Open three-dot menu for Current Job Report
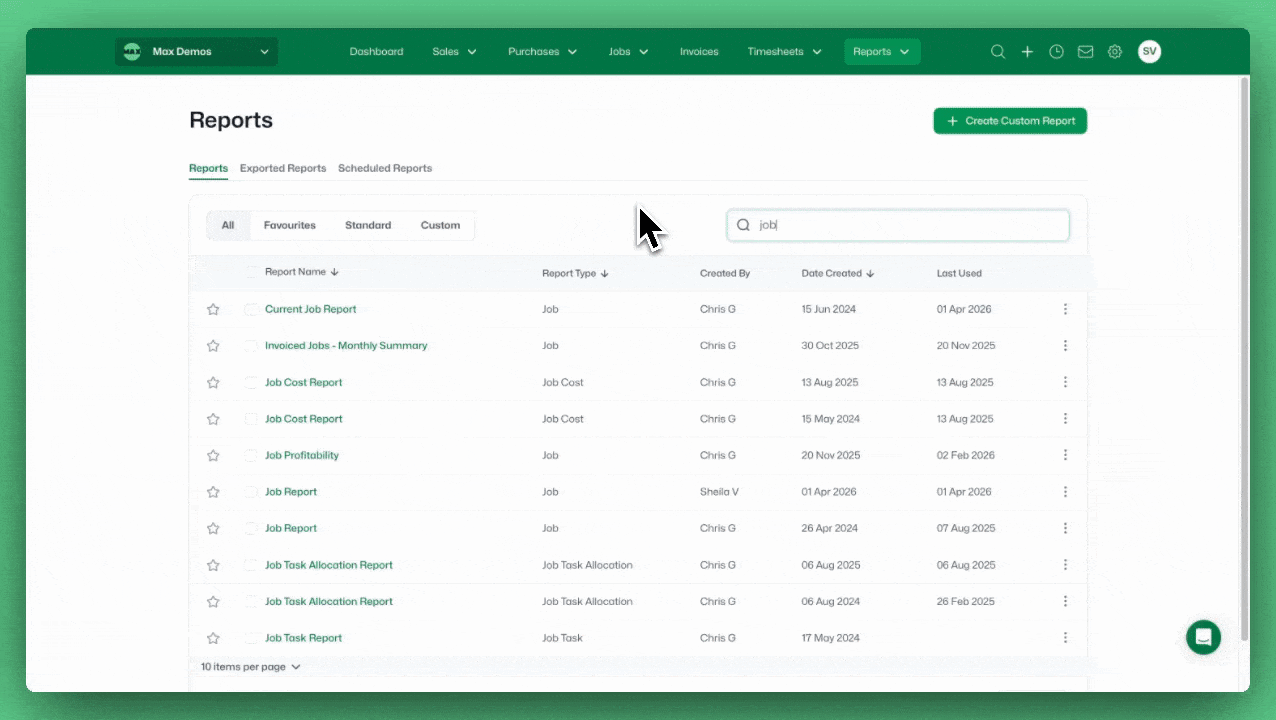The height and width of the screenshot is (720, 1276). [x=1065, y=310]
